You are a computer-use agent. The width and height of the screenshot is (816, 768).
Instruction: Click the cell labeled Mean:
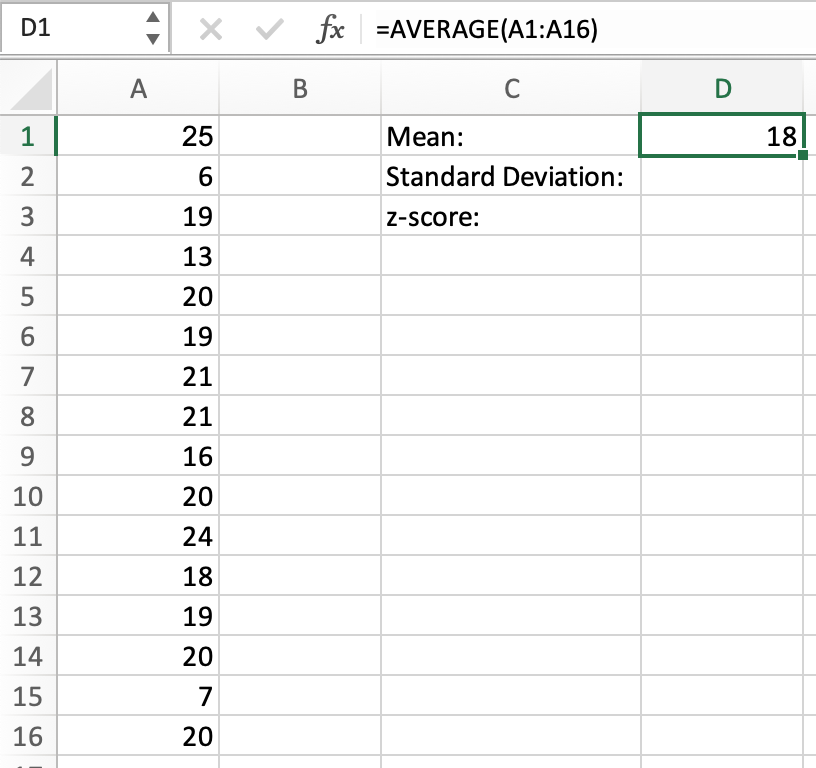[511, 137]
